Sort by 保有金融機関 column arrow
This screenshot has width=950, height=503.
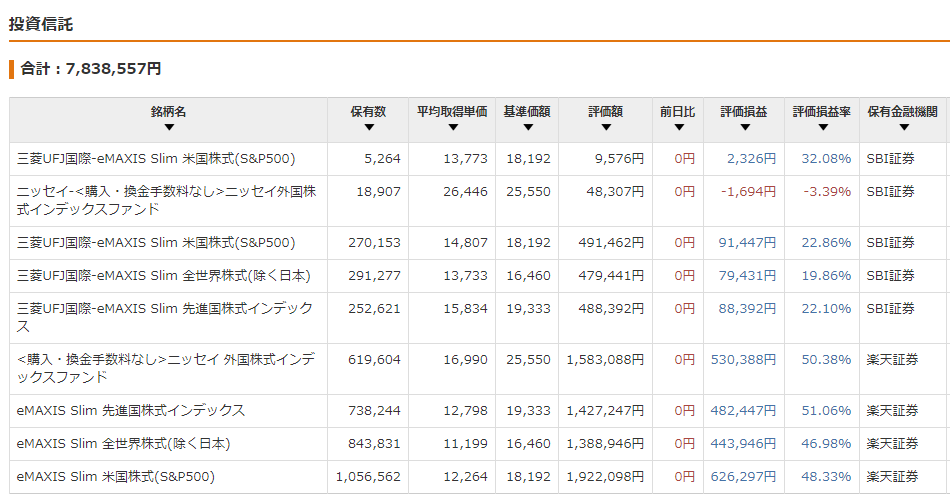pyautogui.click(x=904, y=127)
